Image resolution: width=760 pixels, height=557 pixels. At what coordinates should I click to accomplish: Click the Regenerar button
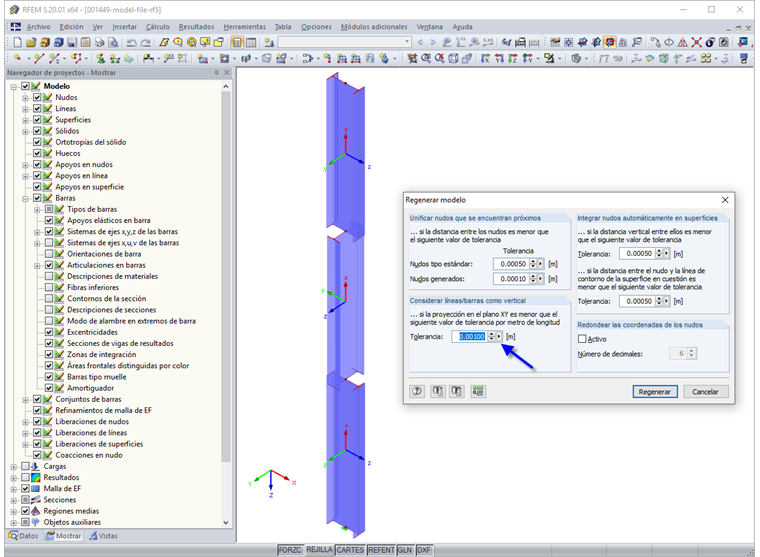pos(654,392)
